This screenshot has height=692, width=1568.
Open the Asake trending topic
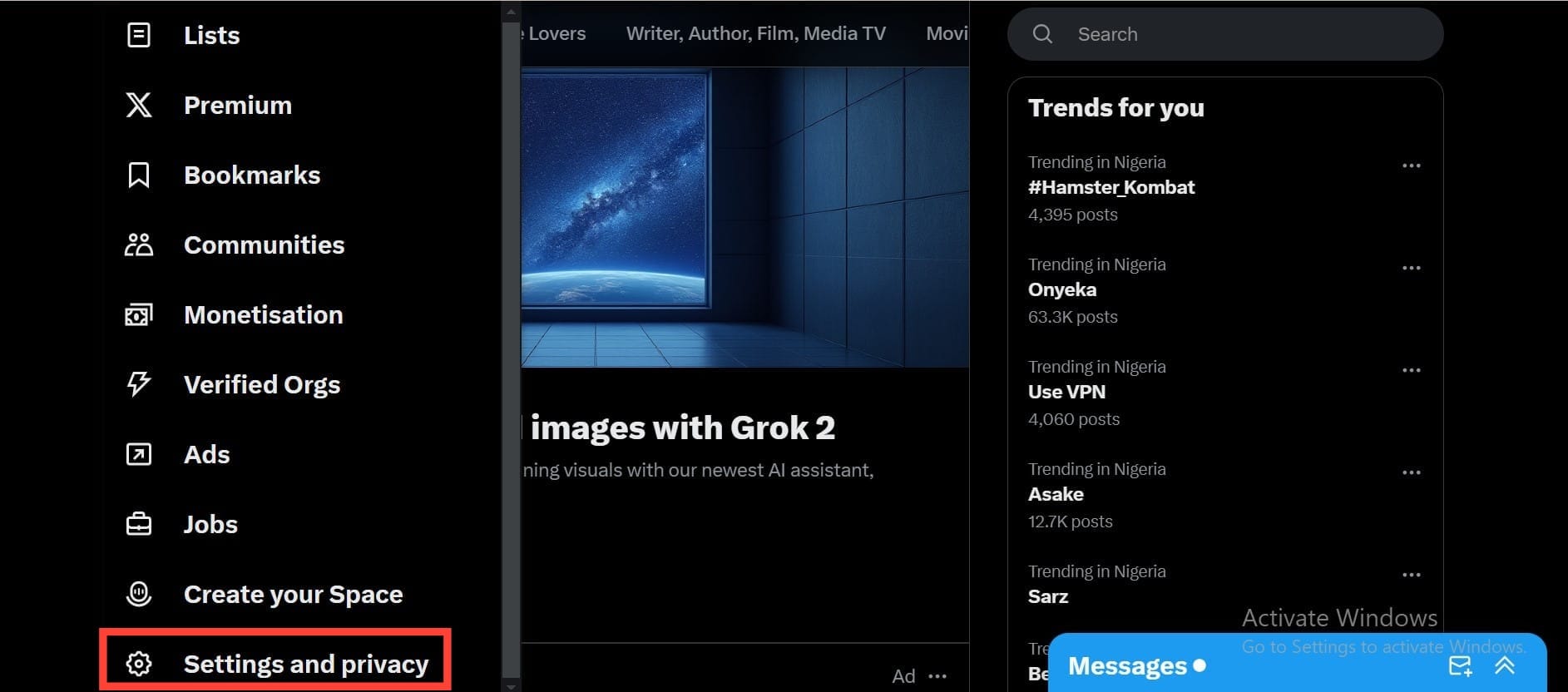coord(1056,494)
